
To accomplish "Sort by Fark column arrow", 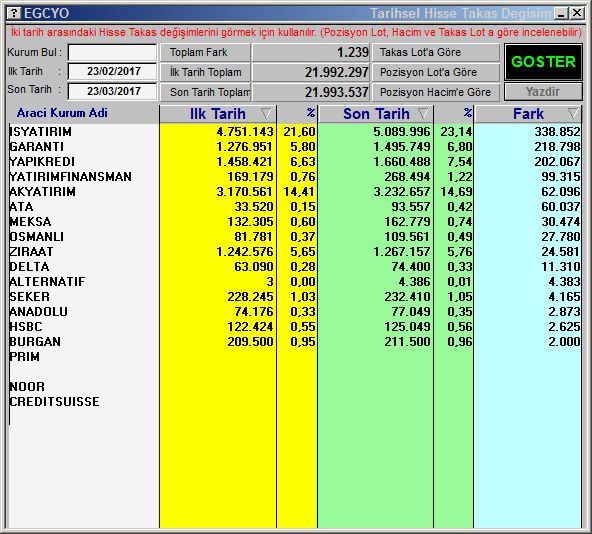I will point(573,113).
